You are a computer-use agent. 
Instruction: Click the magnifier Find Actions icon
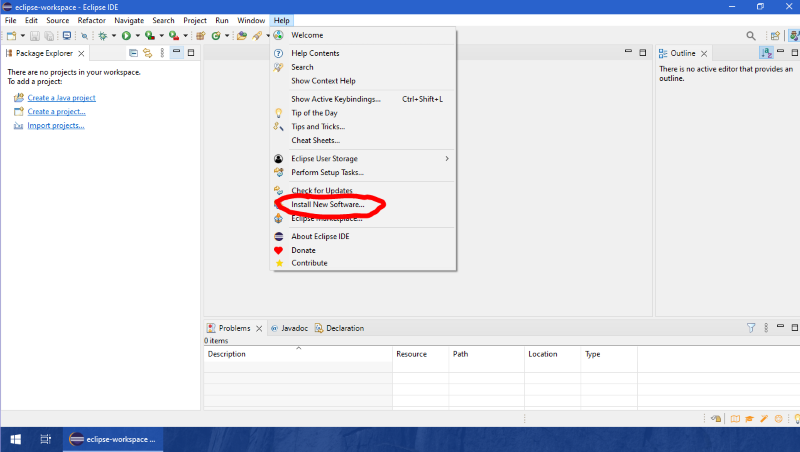pyautogui.click(x=751, y=36)
